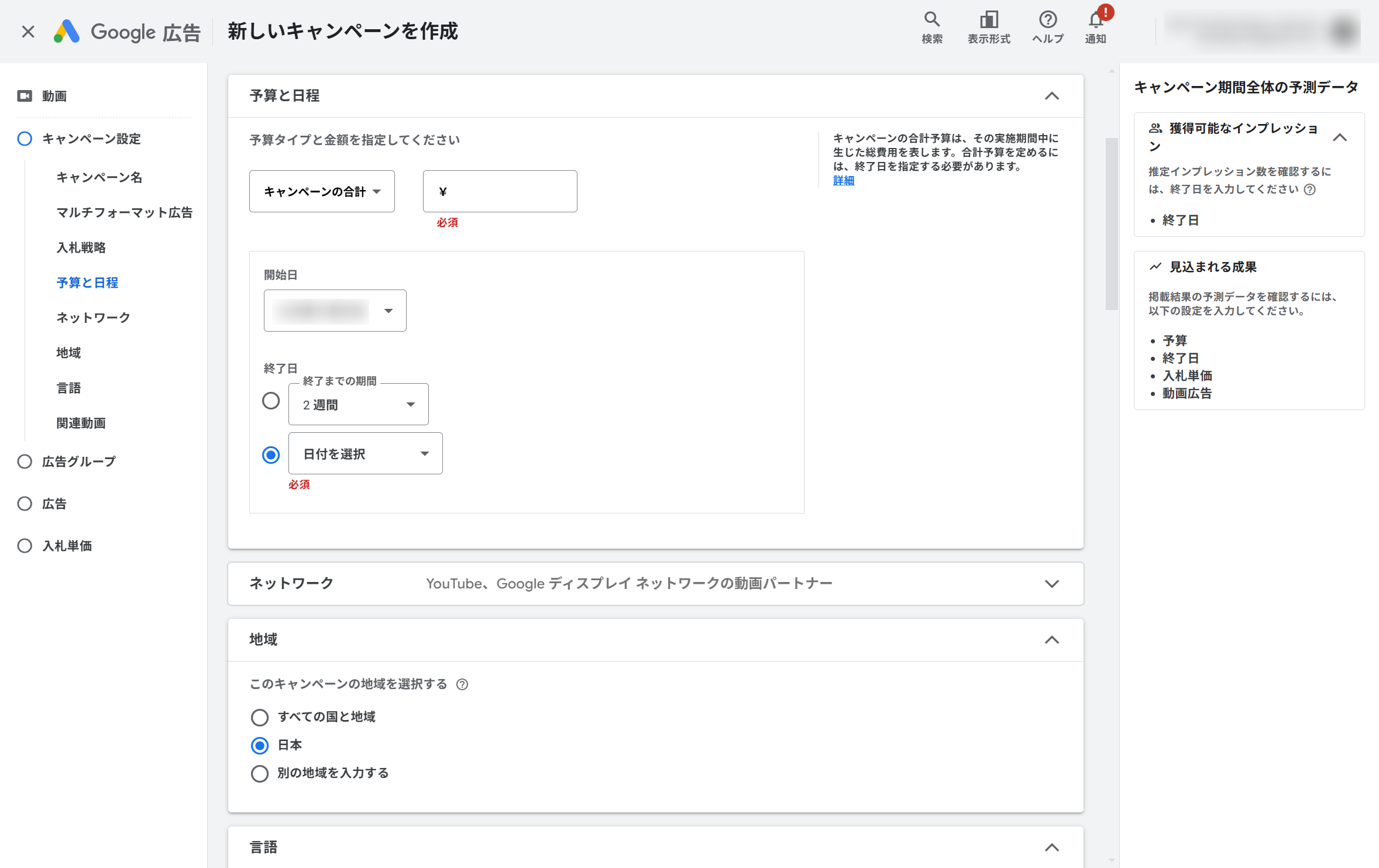Select the 日付を選択 radio button
This screenshot has width=1379, height=868.
(x=271, y=454)
